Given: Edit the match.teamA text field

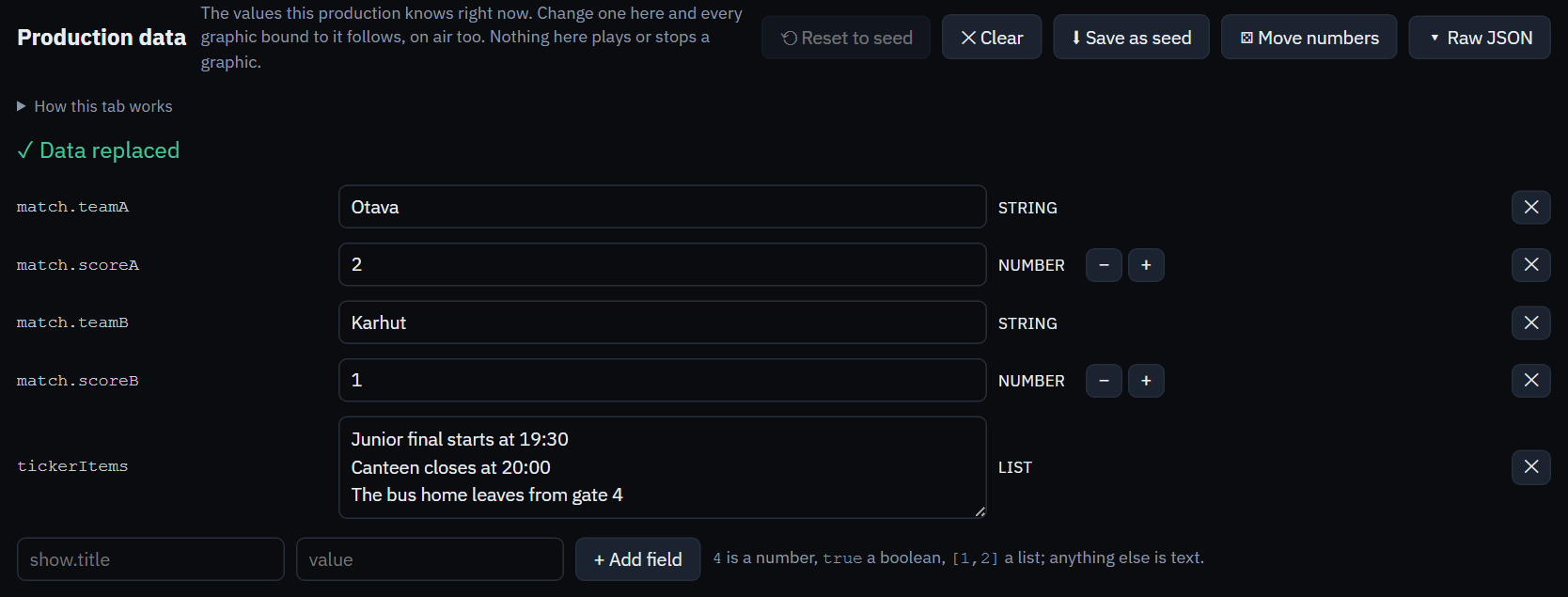Looking at the screenshot, I should coord(662,207).
